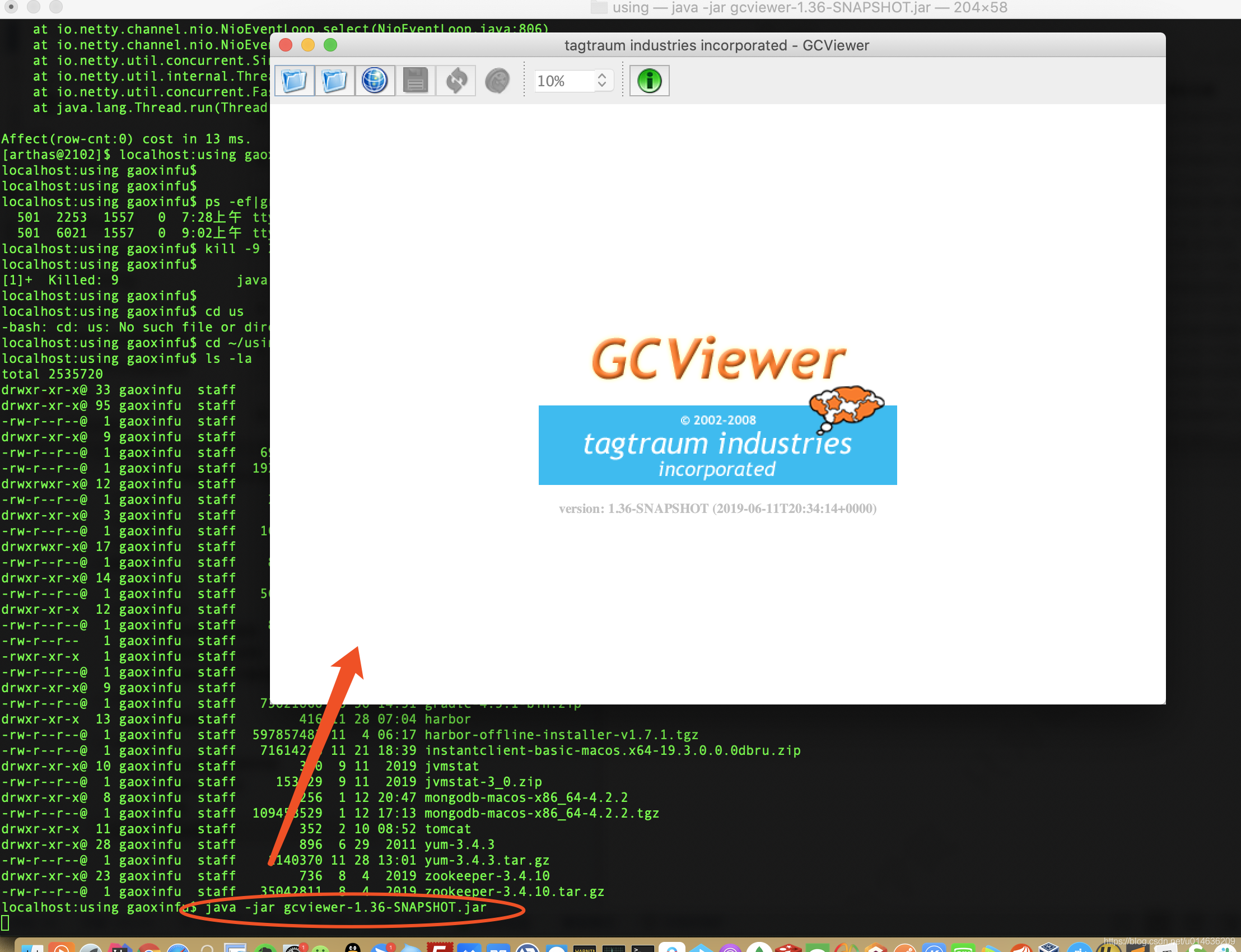Click 'mongodb-macos-x86_64-4.2.2.tgz' in Terminal
This screenshot has width=1241, height=952.
542,813
